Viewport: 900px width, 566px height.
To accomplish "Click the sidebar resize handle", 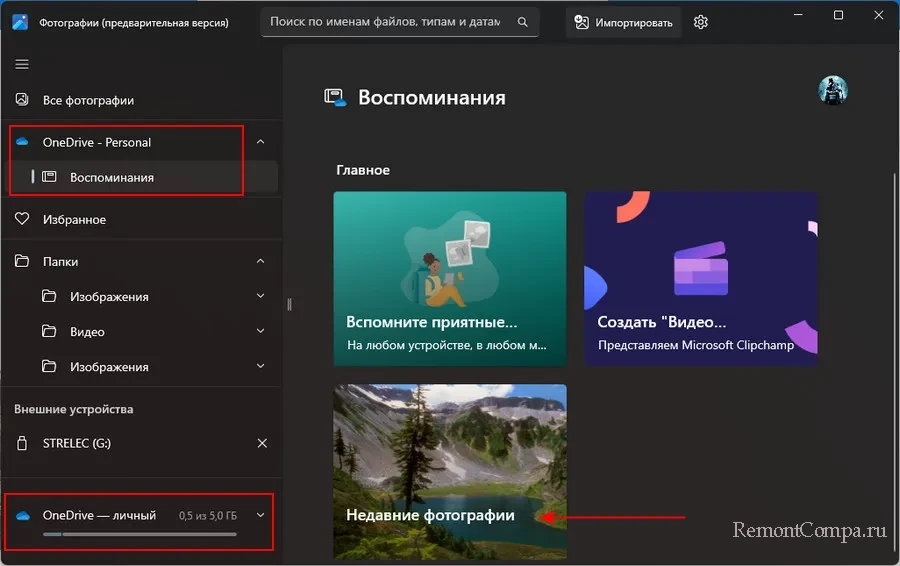I will [x=289, y=304].
